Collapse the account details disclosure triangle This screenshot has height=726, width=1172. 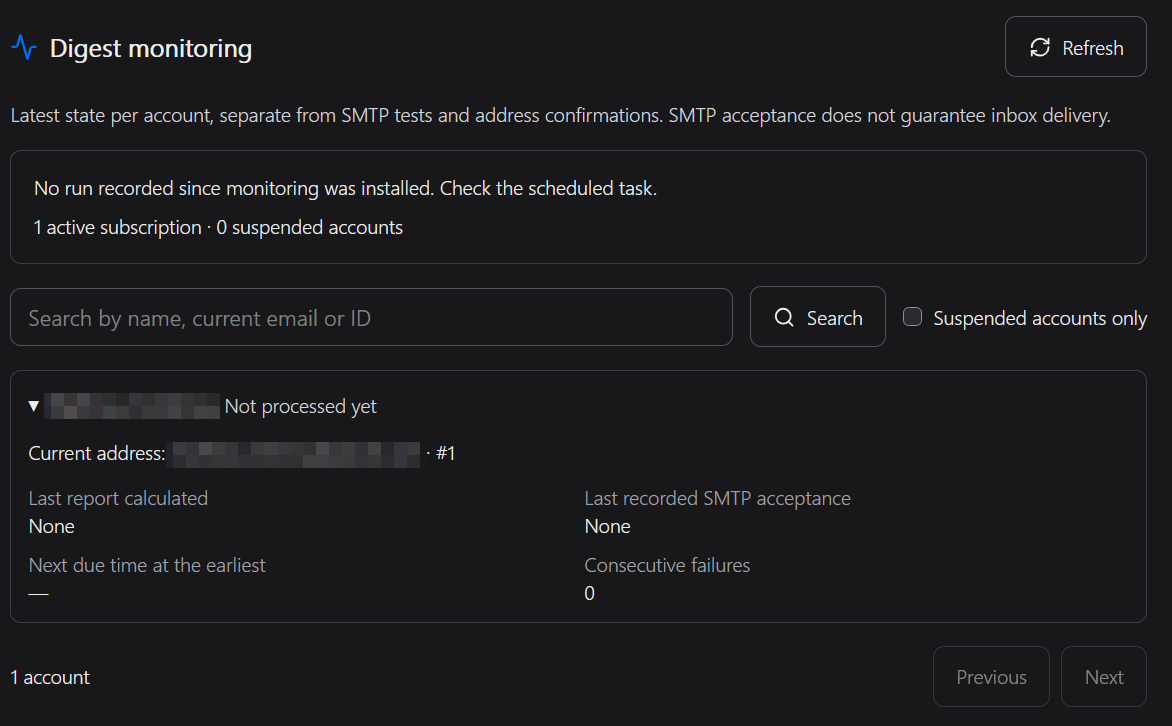(x=34, y=406)
